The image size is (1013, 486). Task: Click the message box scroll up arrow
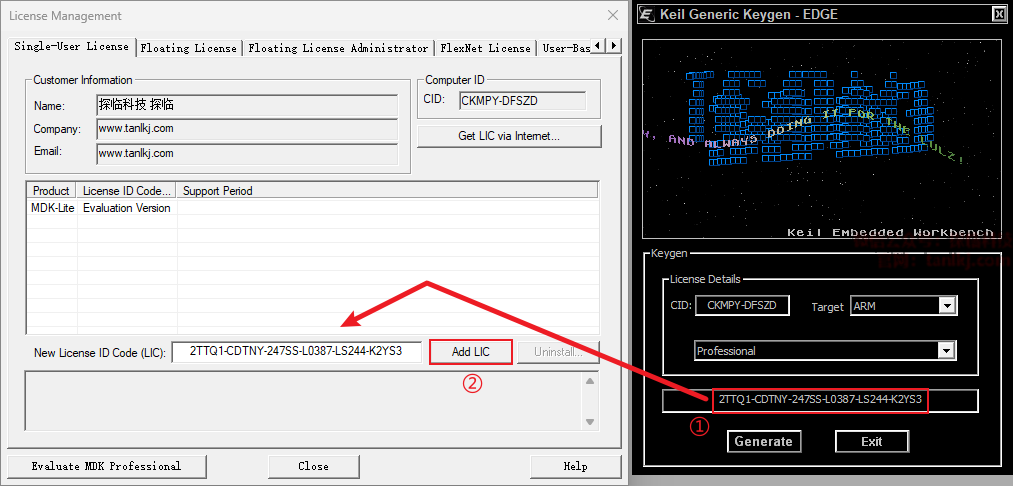tap(590, 381)
